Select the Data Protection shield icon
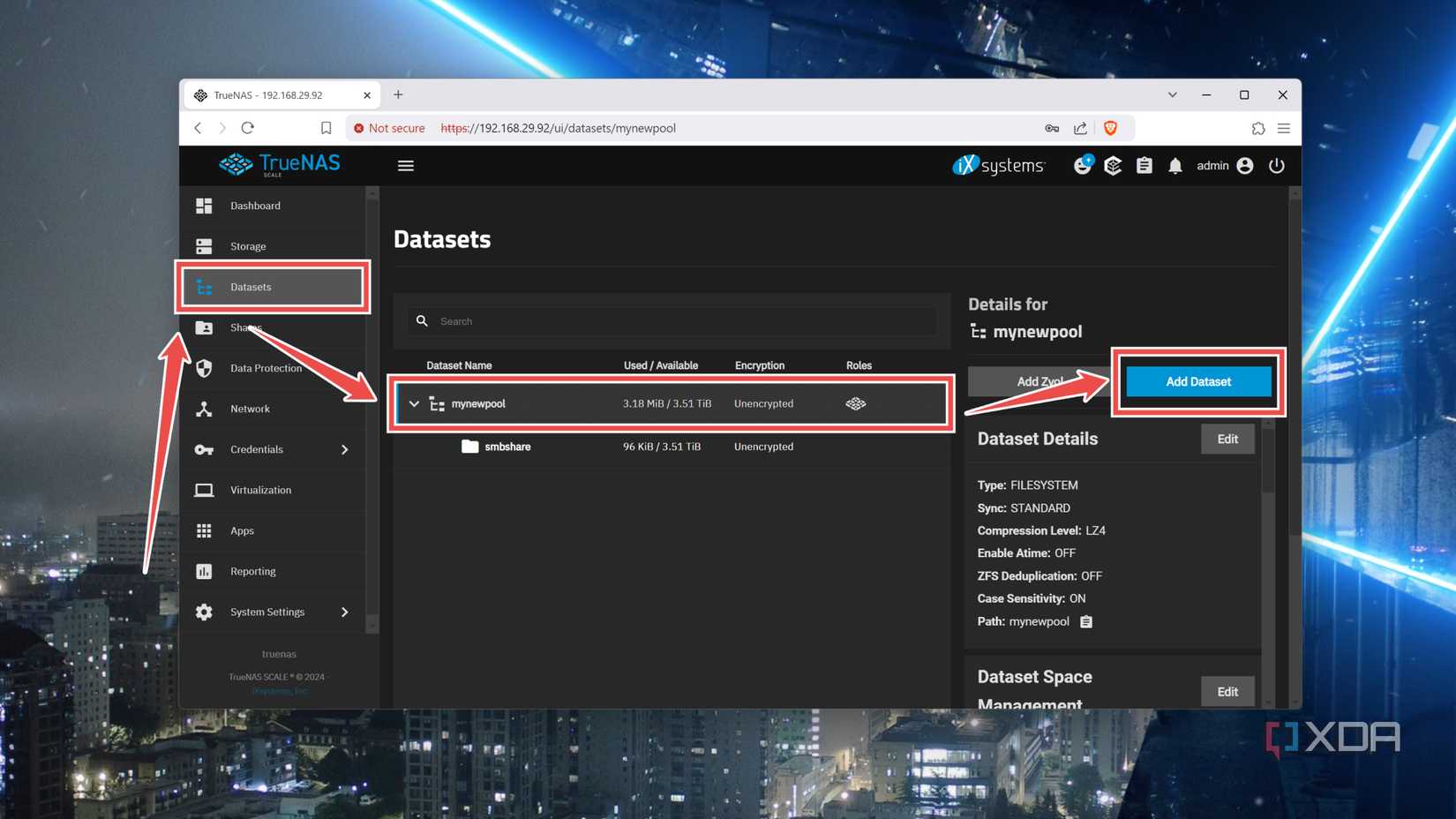This screenshot has height=819, width=1456. point(204,368)
